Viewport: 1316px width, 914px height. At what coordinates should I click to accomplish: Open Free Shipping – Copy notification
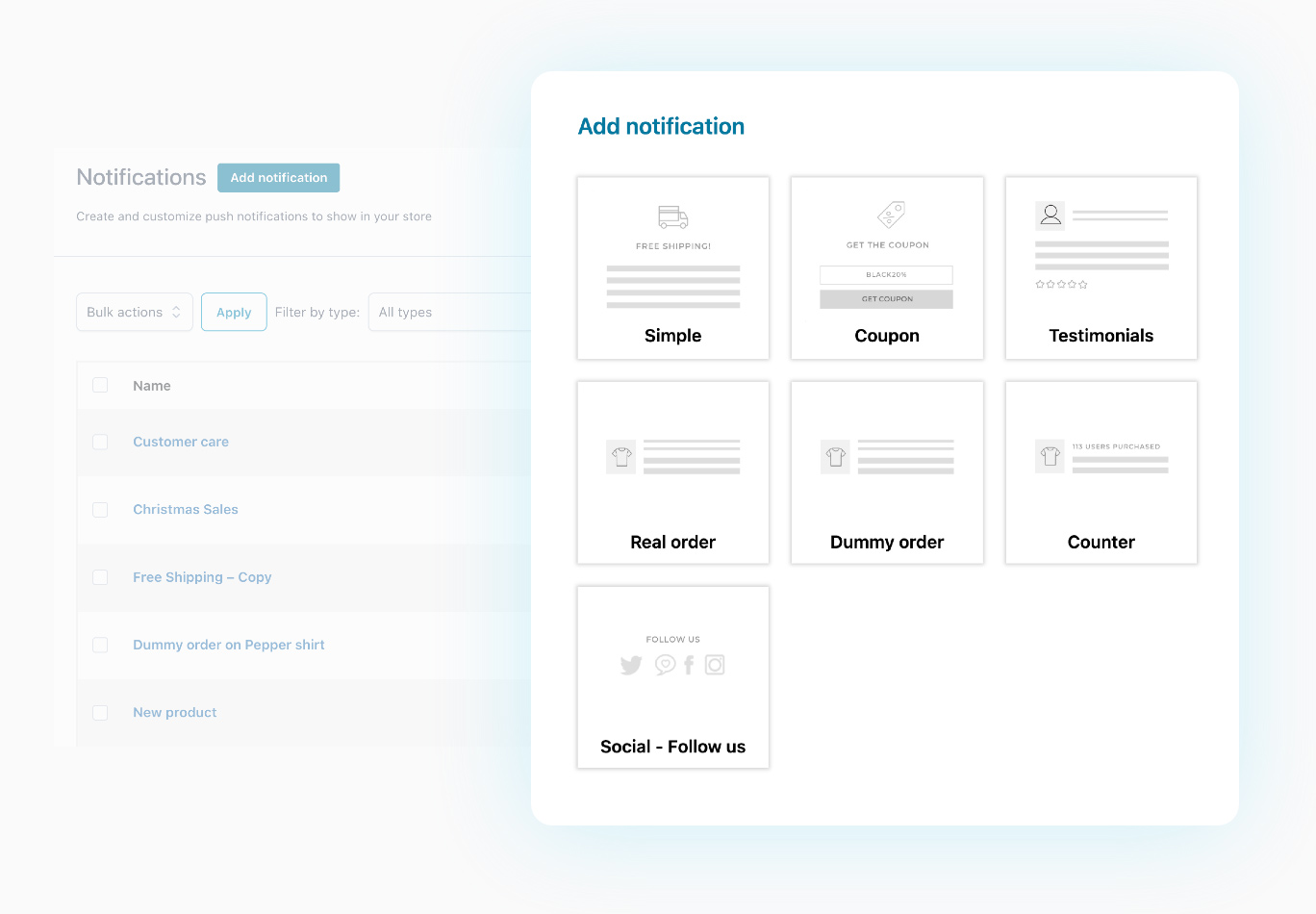pos(202,577)
